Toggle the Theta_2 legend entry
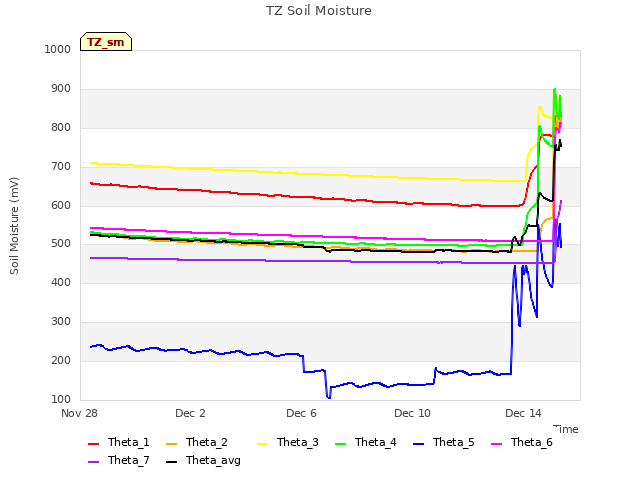This screenshot has height=480, width=640. pos(197,442)
